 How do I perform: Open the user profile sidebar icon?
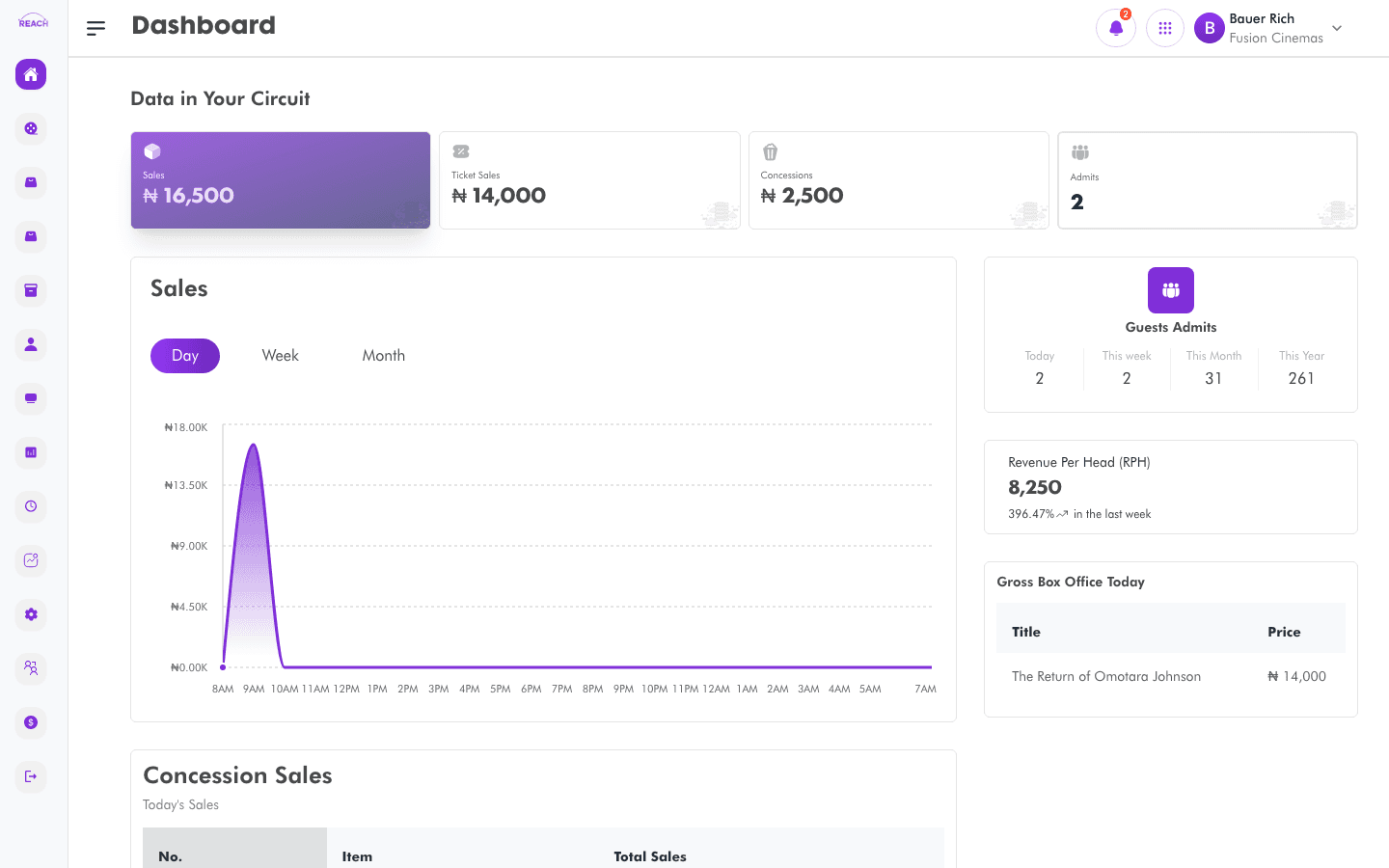pyautogui.click(x=31, y=344)
